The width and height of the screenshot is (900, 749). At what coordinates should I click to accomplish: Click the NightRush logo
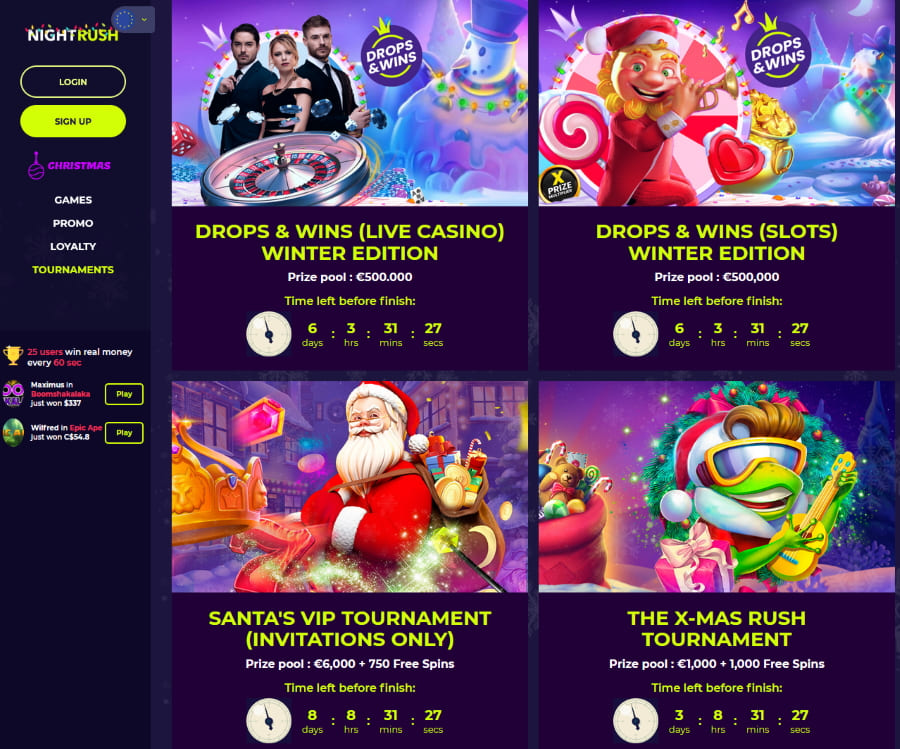click(73, 34)
